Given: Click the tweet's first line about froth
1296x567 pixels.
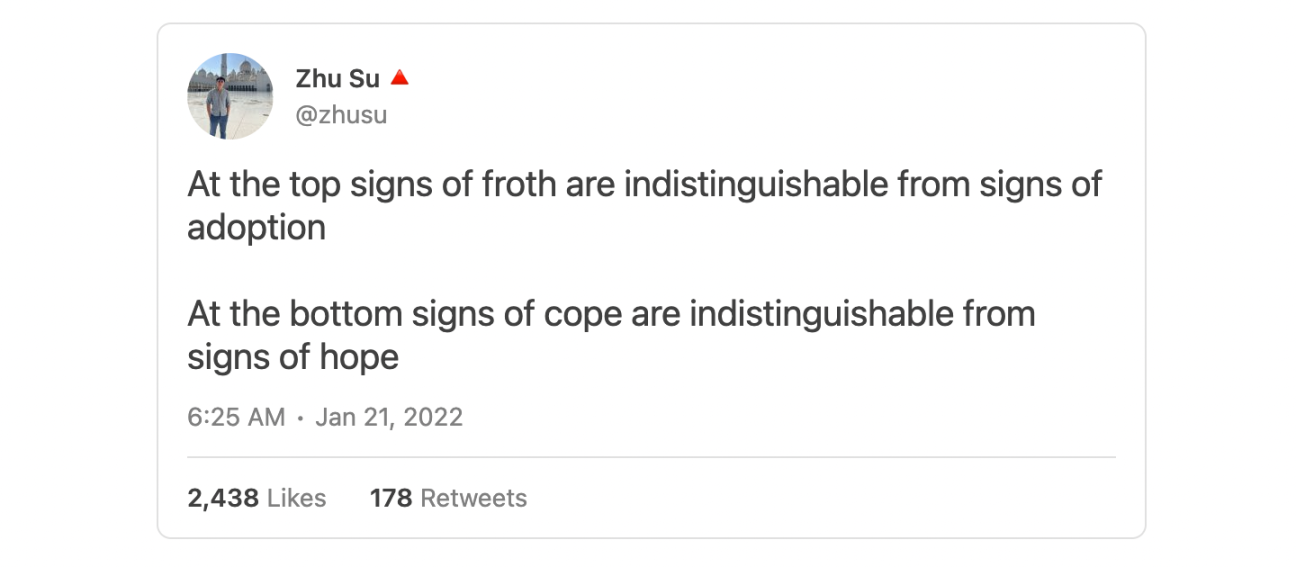Looking at the screenshot, I should click(x=644, y=185).
